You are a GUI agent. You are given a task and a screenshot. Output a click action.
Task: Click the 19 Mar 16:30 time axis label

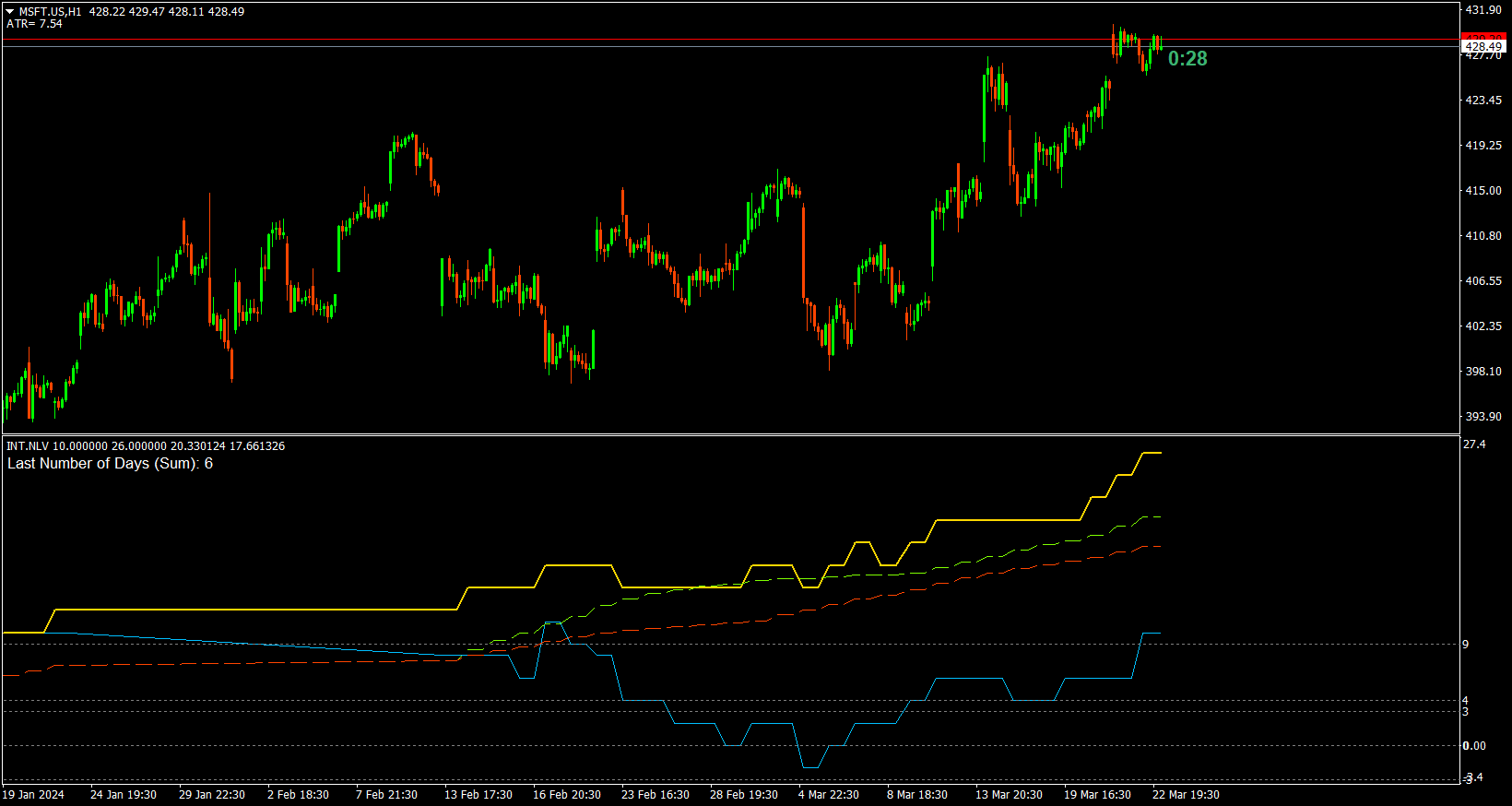pos(1098,795)
